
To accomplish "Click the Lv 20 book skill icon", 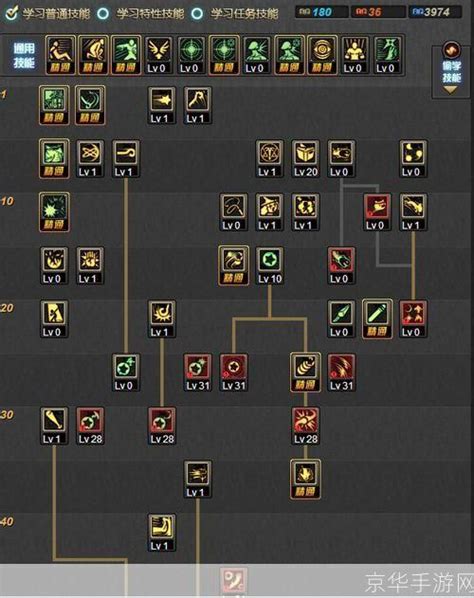I will click(305, 159).
